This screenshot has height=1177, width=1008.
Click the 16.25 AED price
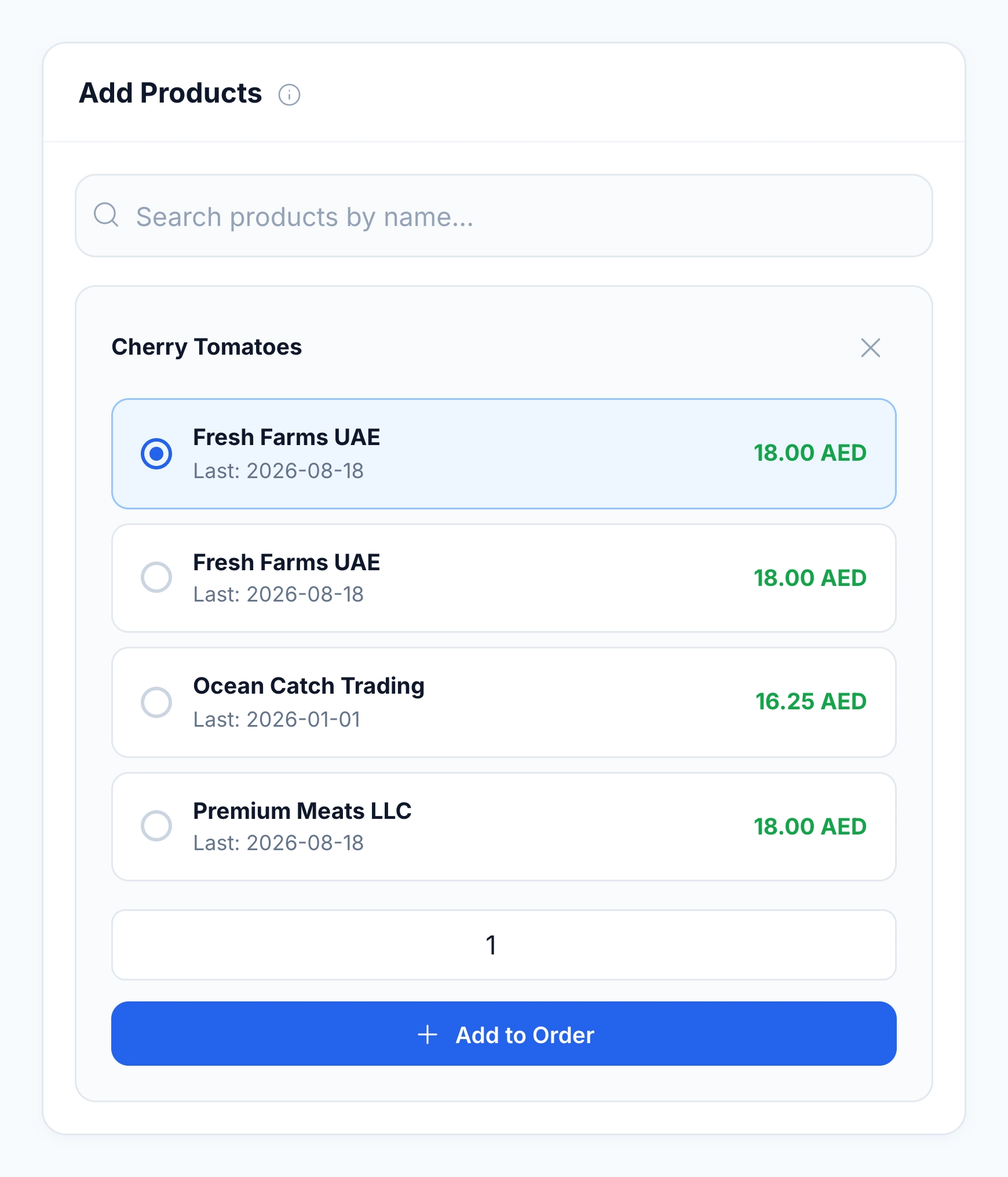pos(811,702)
